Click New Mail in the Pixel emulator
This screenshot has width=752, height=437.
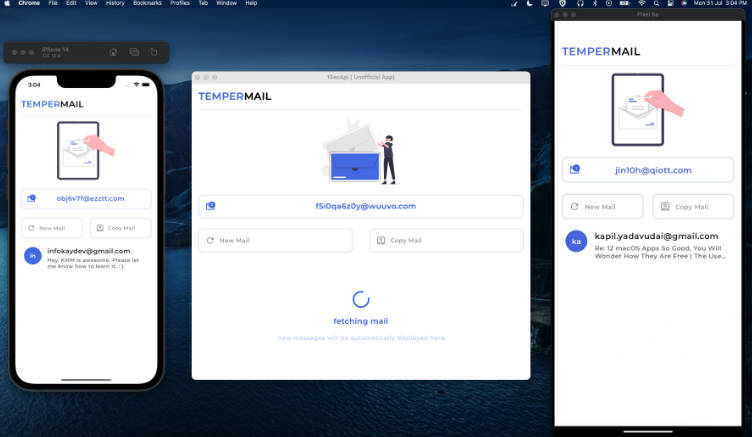coord(602,206)
